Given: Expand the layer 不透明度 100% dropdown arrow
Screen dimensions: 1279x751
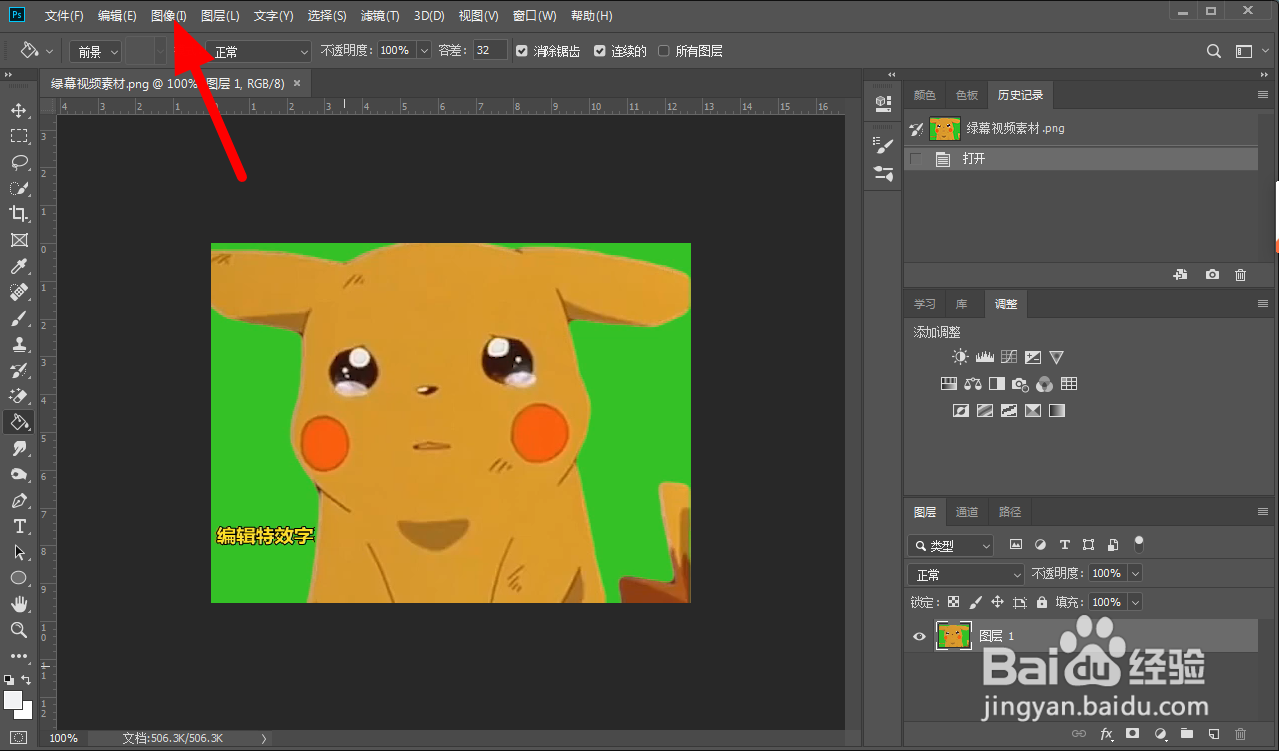Looking at the screenshot, I should 1134,574.
